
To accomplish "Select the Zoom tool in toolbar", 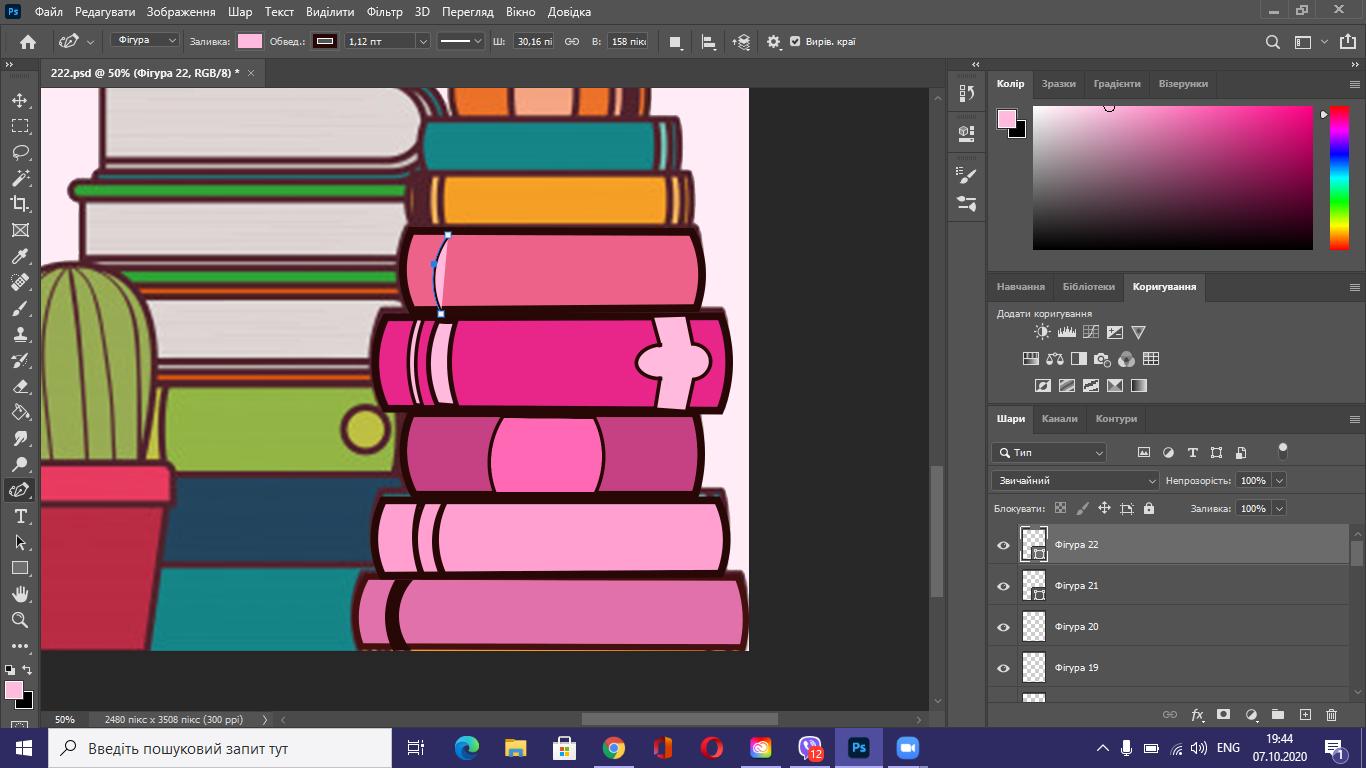I will point(20,620).
